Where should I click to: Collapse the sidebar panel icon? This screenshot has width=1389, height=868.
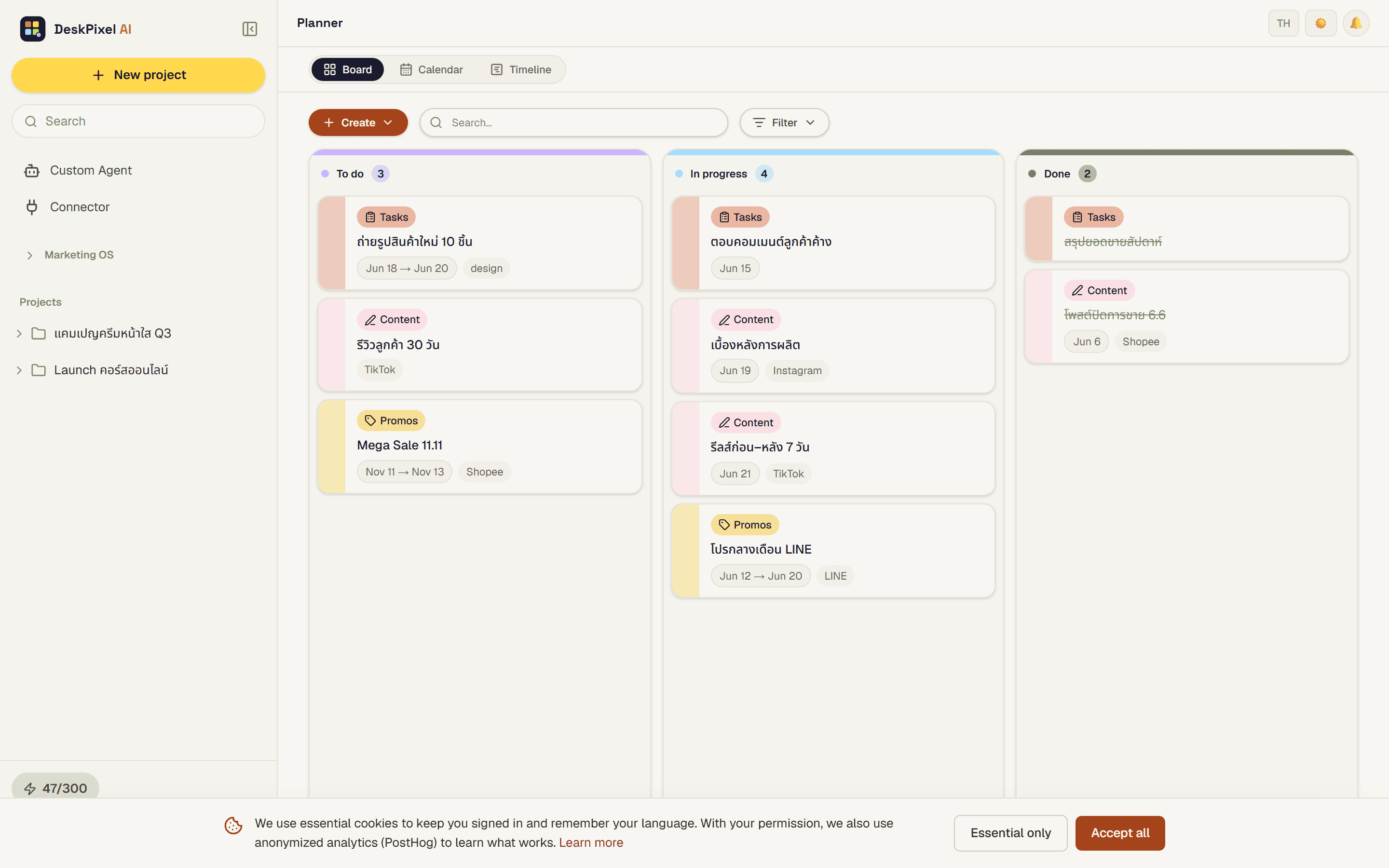coord(250,29)
